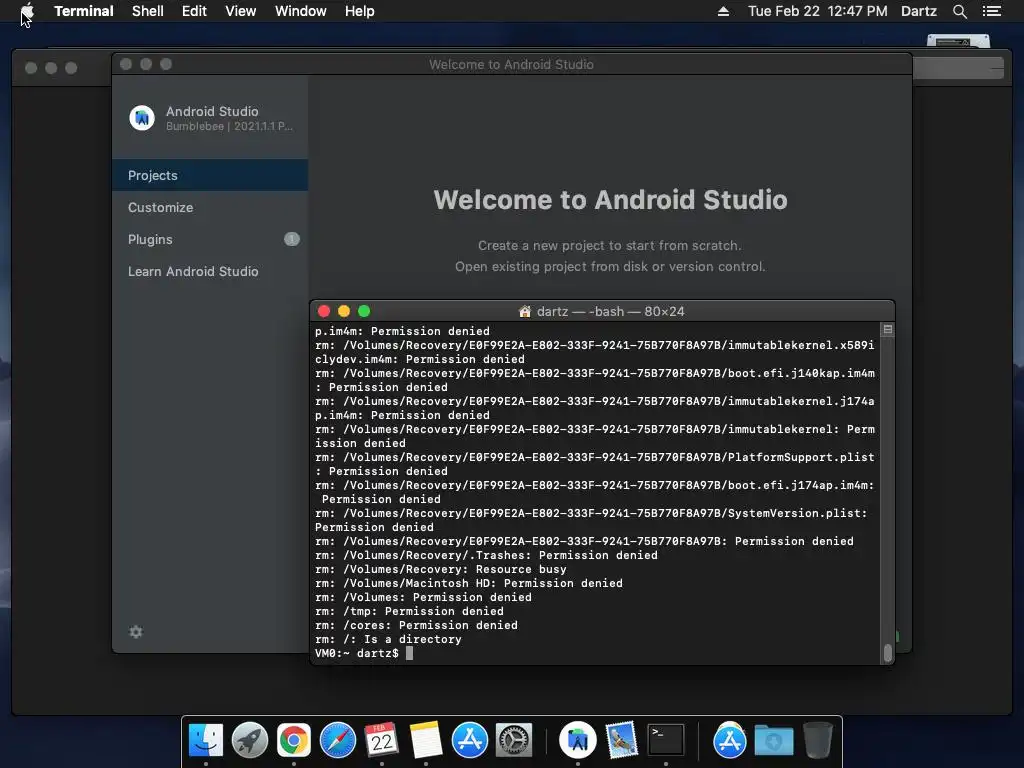Click Terminal's top-right scrollback marker icon
This screenshot has width=1024, height=768.
click(x=888, y=330)
